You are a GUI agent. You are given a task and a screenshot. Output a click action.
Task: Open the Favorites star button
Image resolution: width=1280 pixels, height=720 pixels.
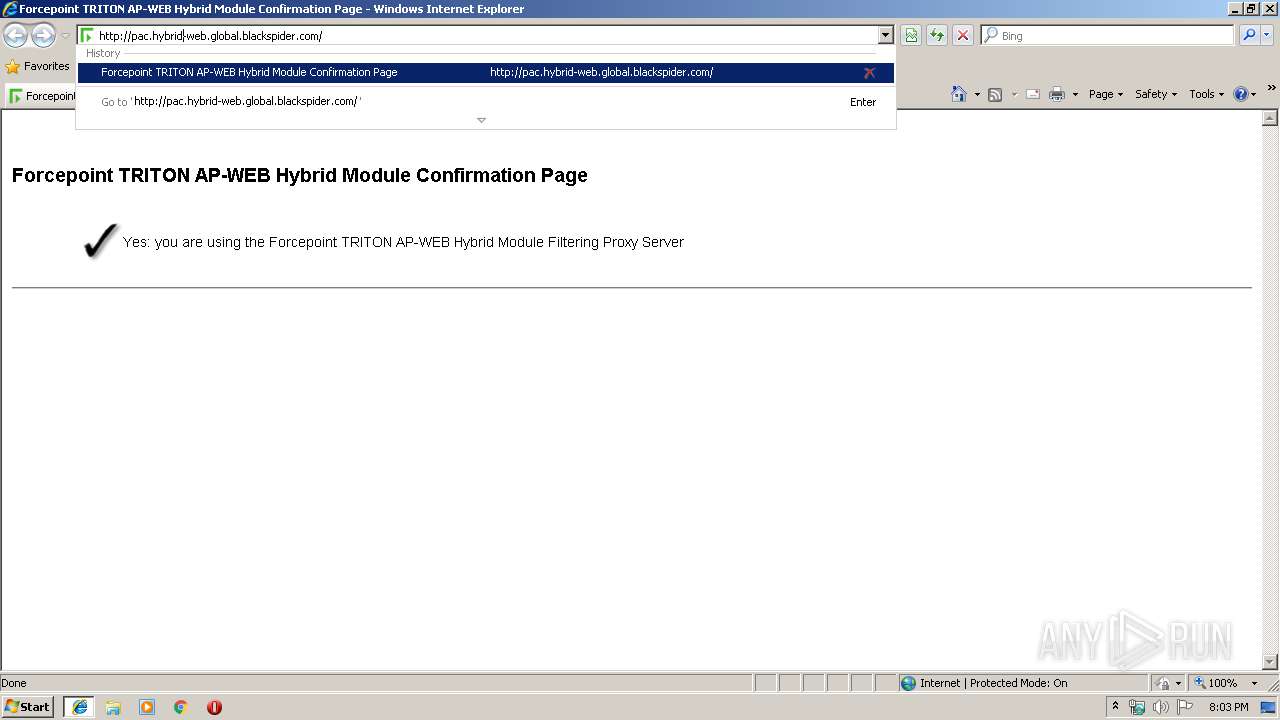tap(37, 66)
